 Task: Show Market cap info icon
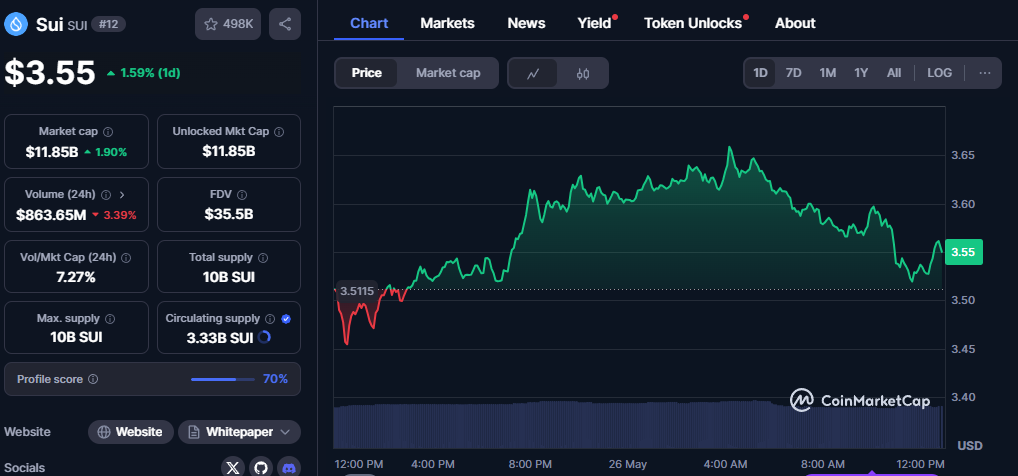108,132
